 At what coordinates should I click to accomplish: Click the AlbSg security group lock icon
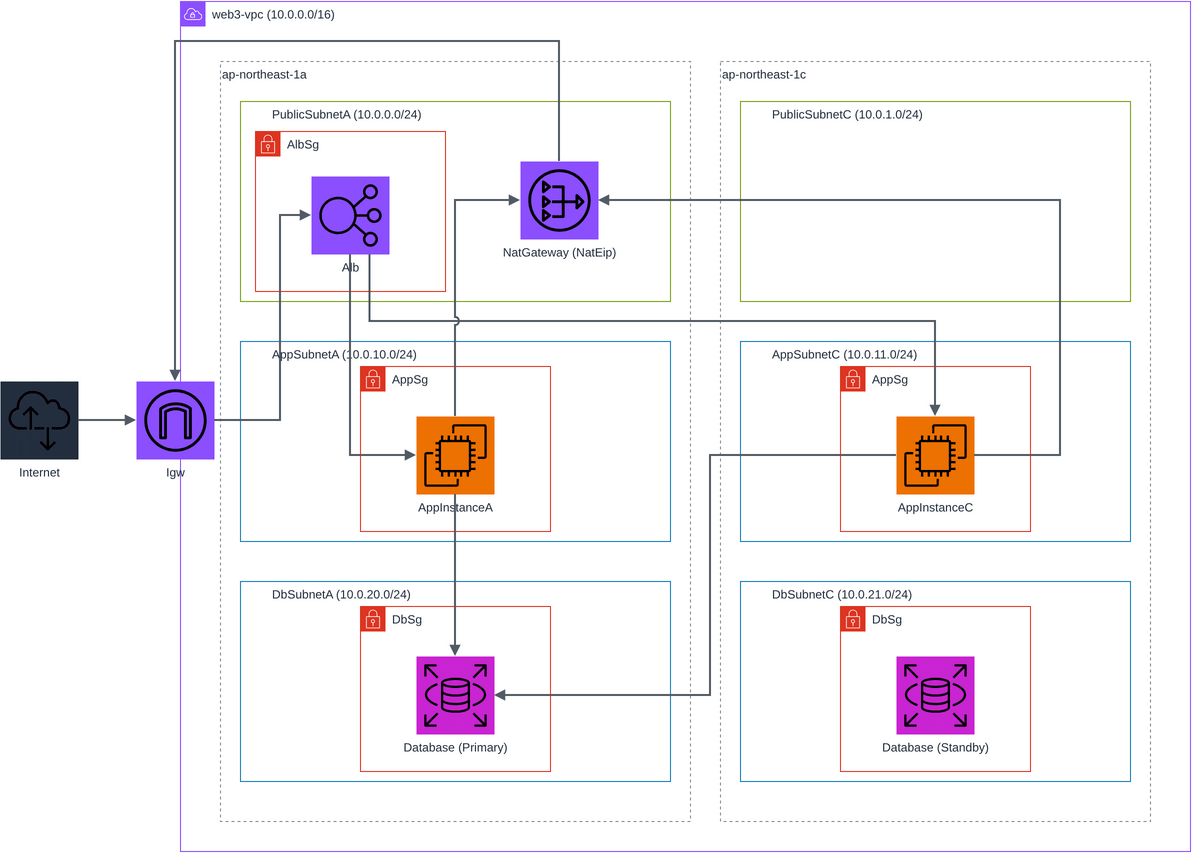click(x=268, y=144)
